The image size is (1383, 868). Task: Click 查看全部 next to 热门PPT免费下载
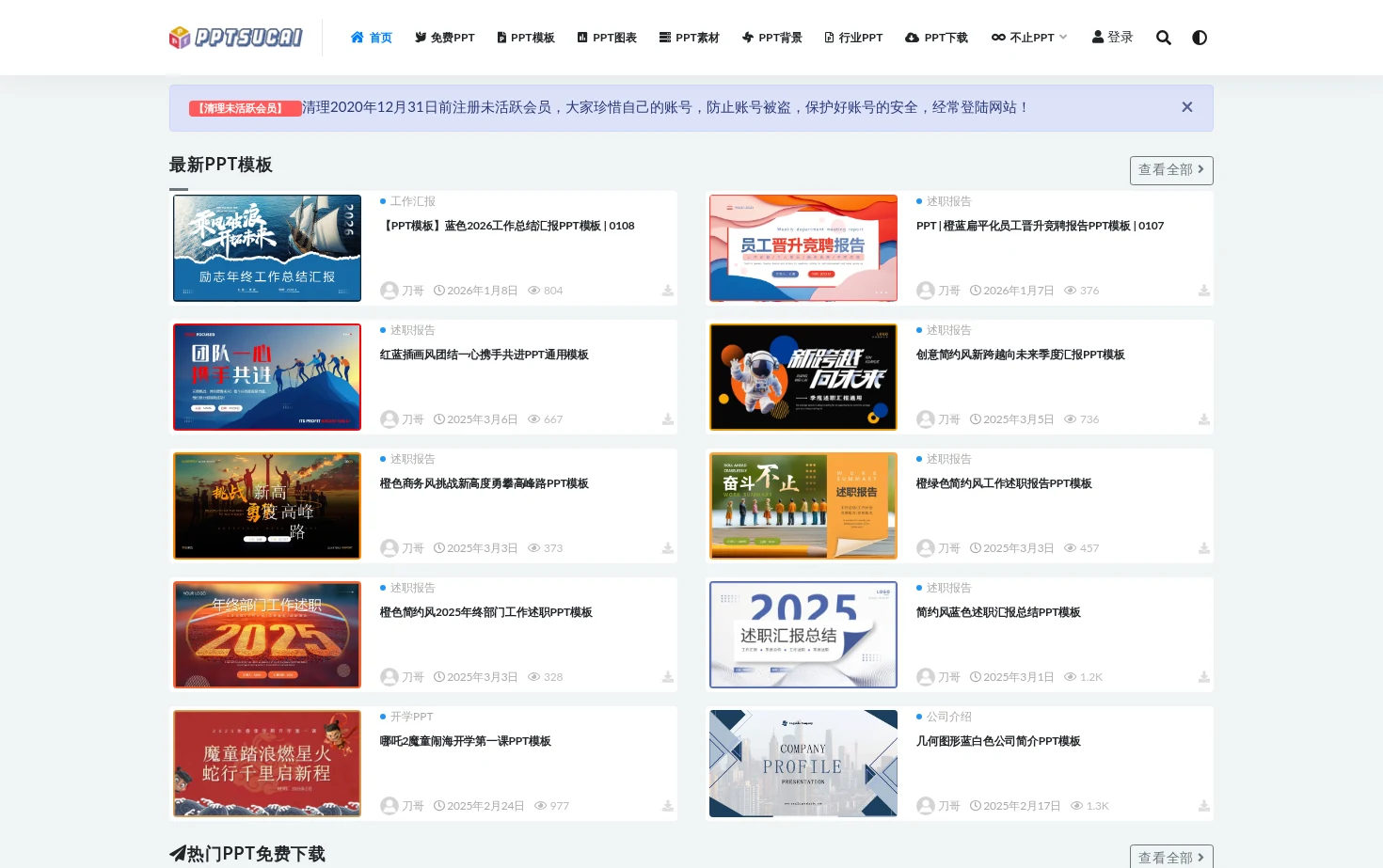pyautogui.click(x=1171, y=857)
